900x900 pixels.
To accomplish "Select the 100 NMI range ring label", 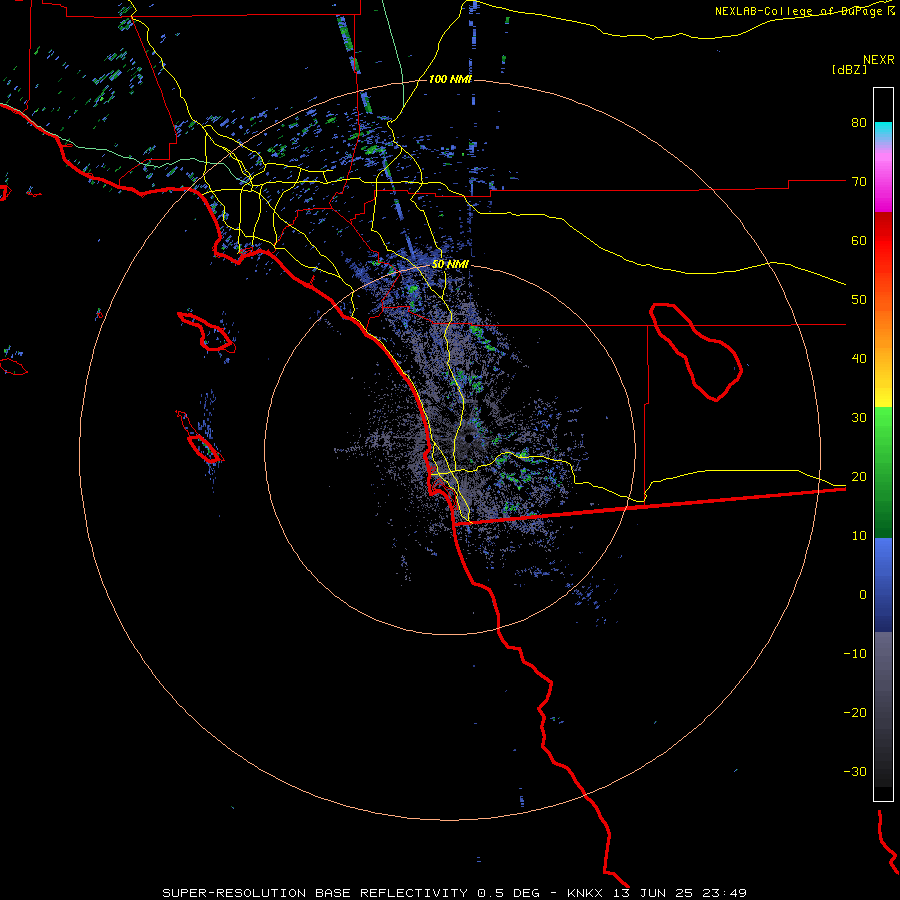I will pyautogui.click(x=450, y=79).
